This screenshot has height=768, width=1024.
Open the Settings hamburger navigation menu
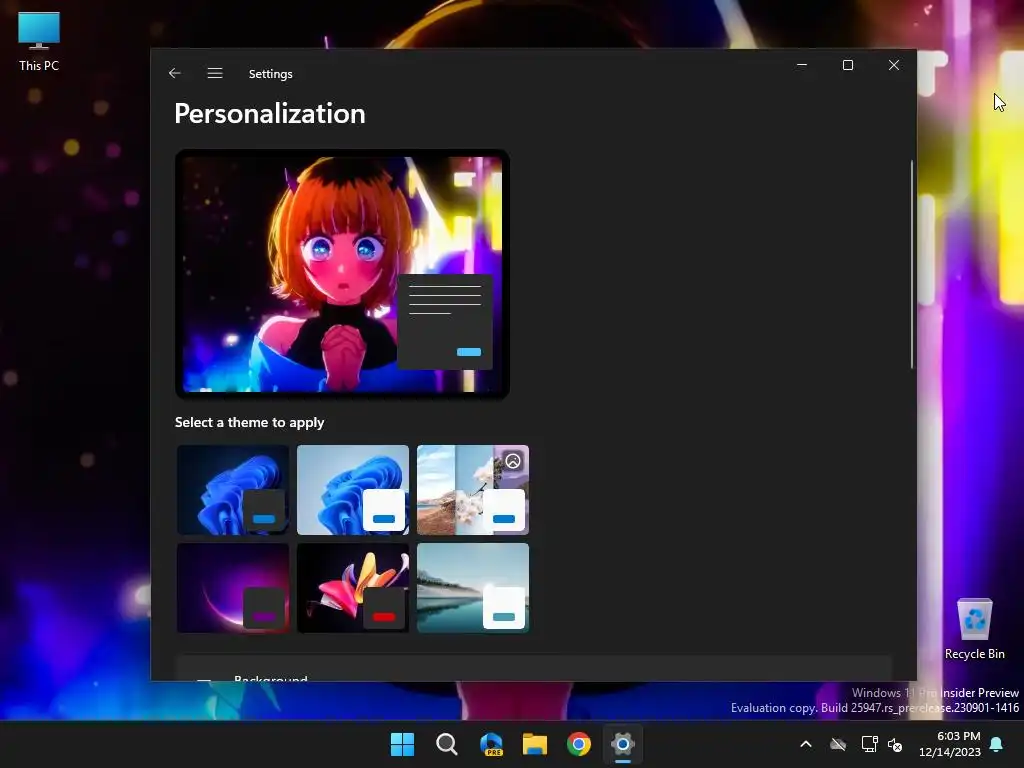click(215, 73)
